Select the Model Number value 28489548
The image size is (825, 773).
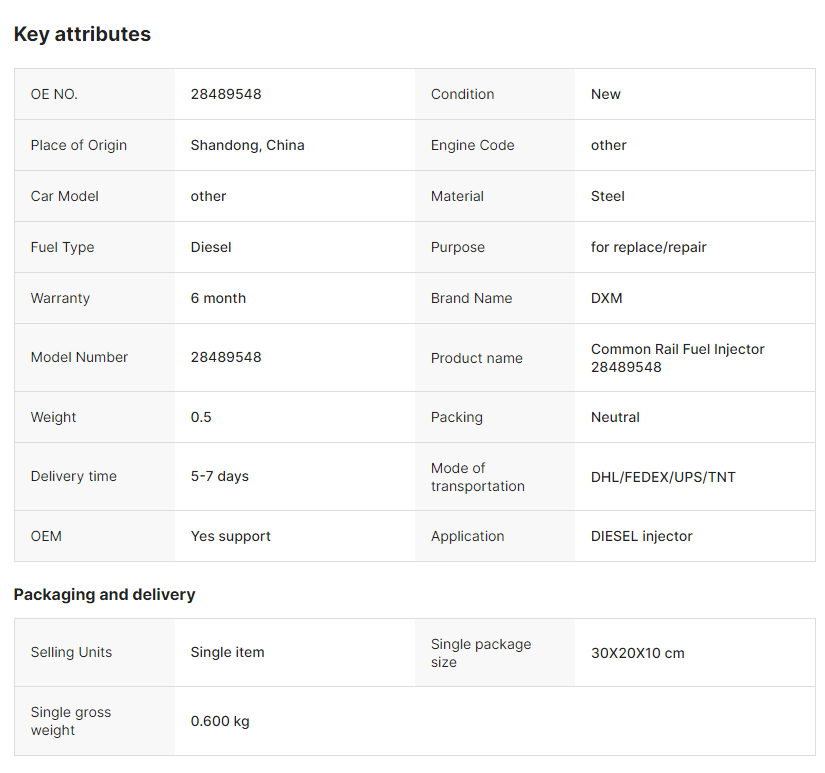(x=226, y=357)
